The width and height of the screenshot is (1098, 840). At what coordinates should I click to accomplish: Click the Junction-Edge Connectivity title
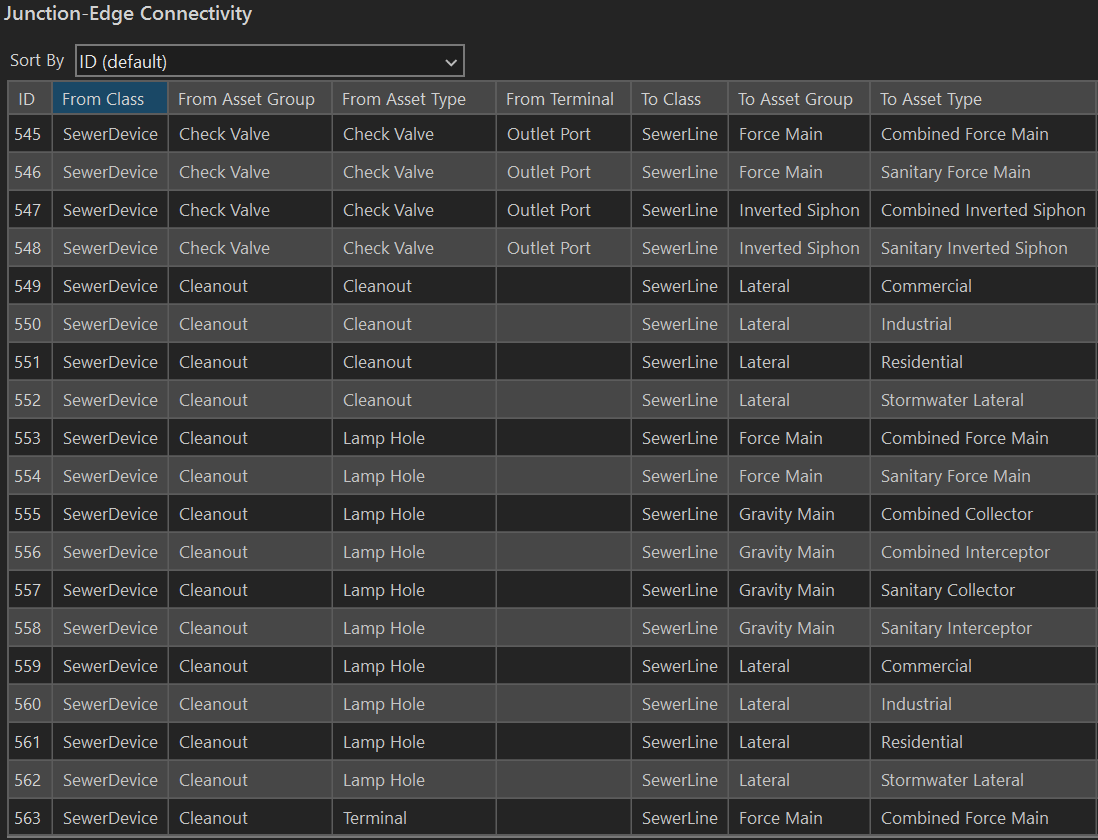129,14
